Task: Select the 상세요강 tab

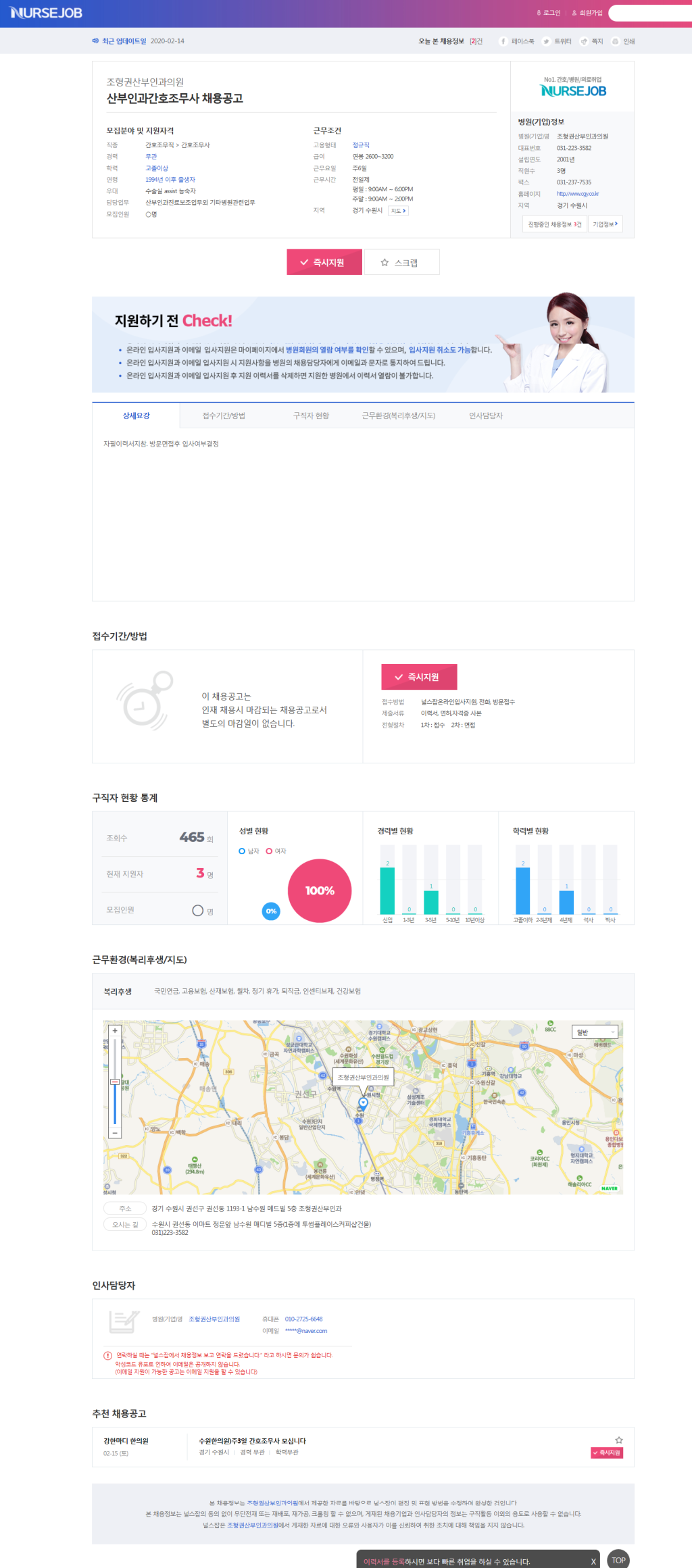Action: (136, 415)
